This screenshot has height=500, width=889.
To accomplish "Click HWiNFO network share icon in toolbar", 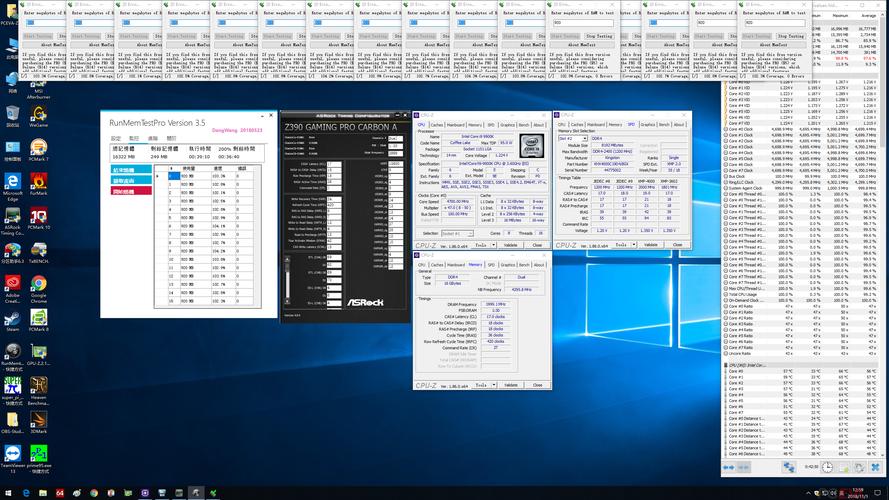I will pyautogui.click(x=789, y=467).
